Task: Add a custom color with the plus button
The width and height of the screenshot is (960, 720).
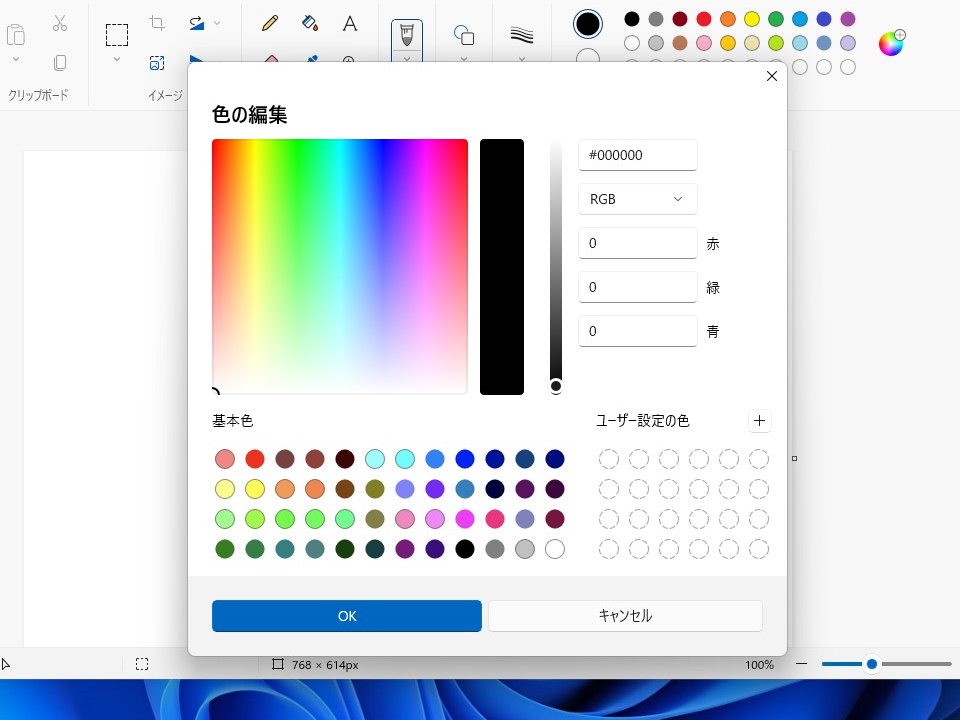Action: pyautogui.click(x=759, y=421)
